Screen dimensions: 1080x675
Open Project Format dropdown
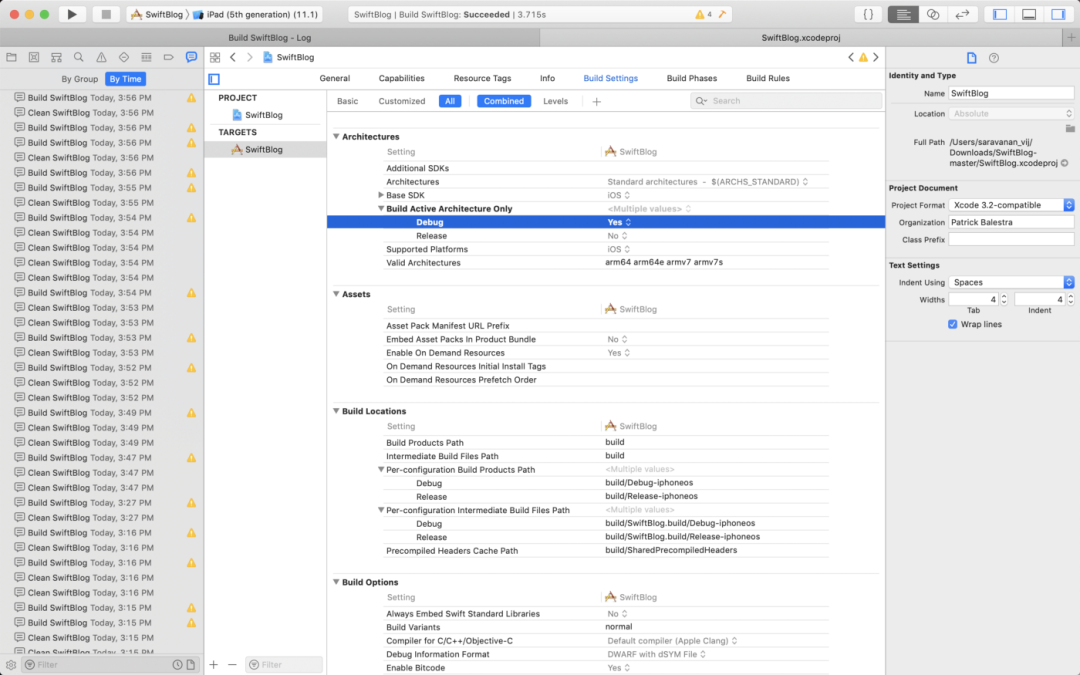click(1011, 205)
